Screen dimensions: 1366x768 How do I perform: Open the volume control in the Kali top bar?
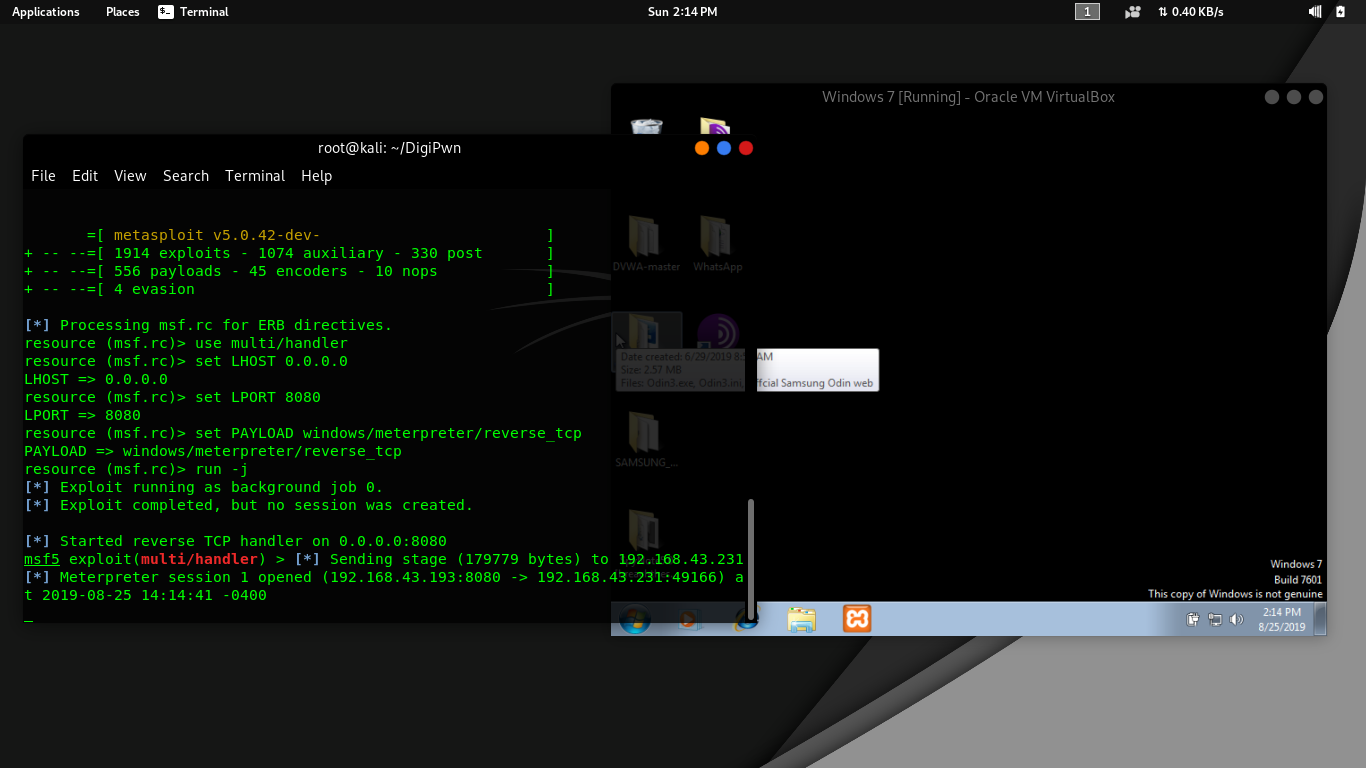(1315, 12)
